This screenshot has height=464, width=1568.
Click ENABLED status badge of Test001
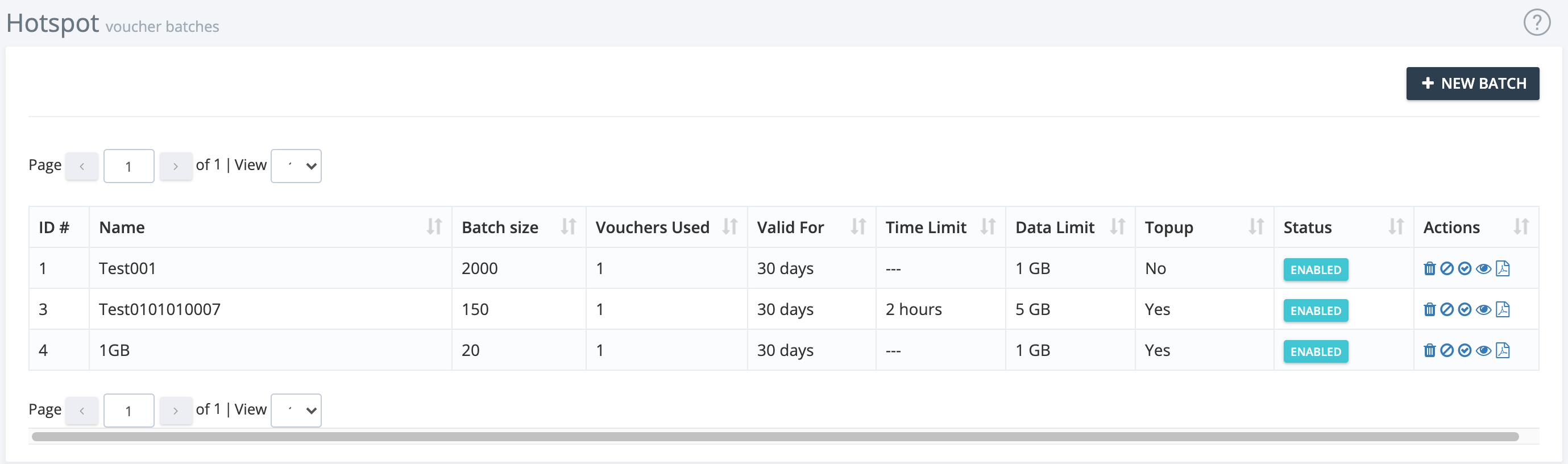(x=1316, y=270)
